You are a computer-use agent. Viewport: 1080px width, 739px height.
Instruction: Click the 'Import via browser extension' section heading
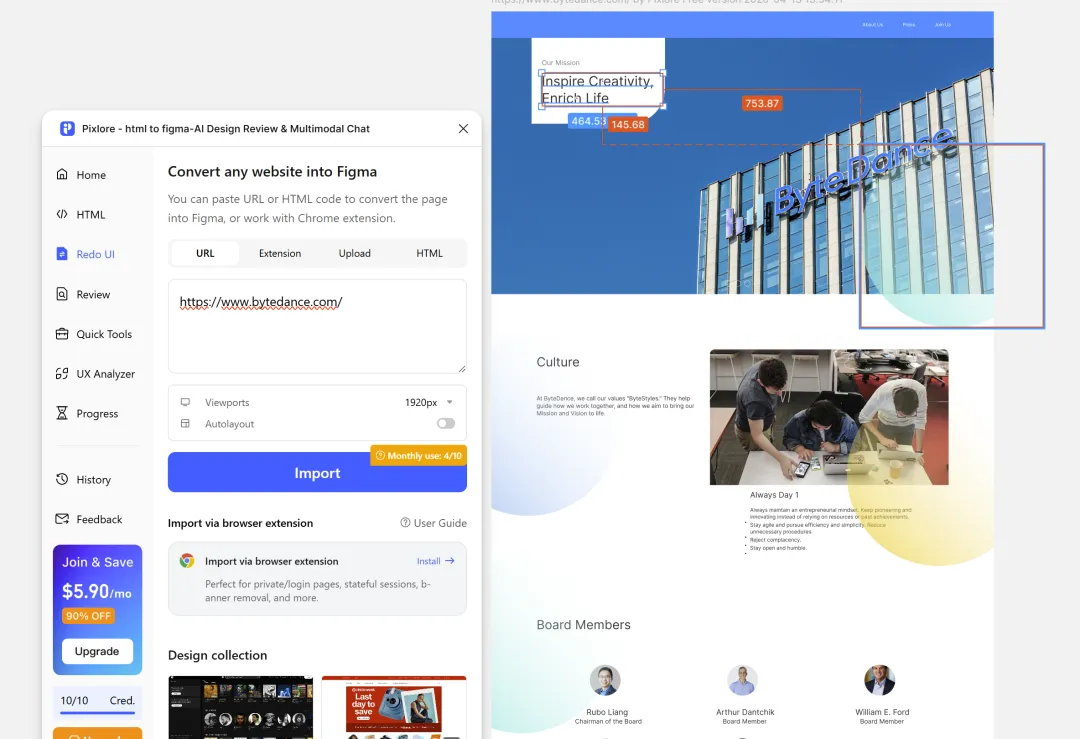pyautogui.click(x=240, y=523)
